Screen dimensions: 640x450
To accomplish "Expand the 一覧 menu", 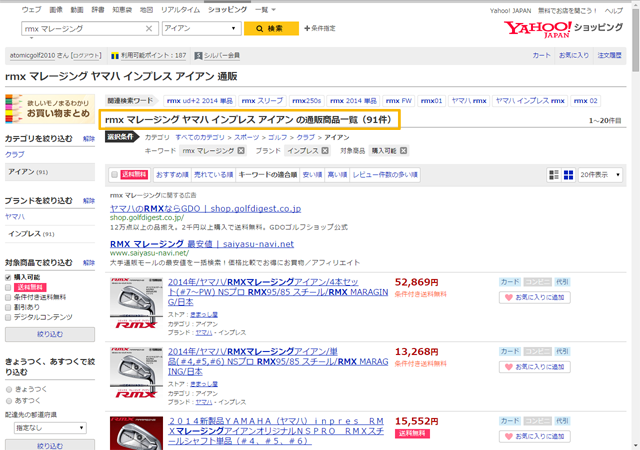I will pos(266,9).
